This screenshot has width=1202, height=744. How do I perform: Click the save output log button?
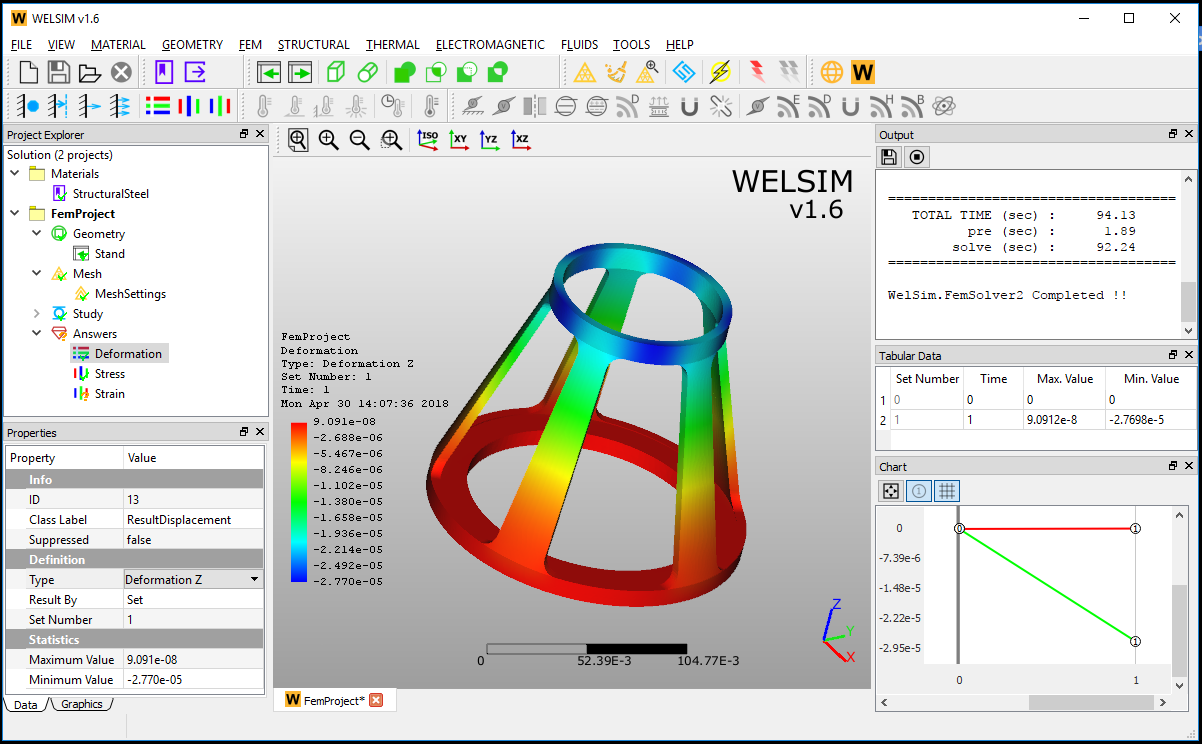pos(889,156)
